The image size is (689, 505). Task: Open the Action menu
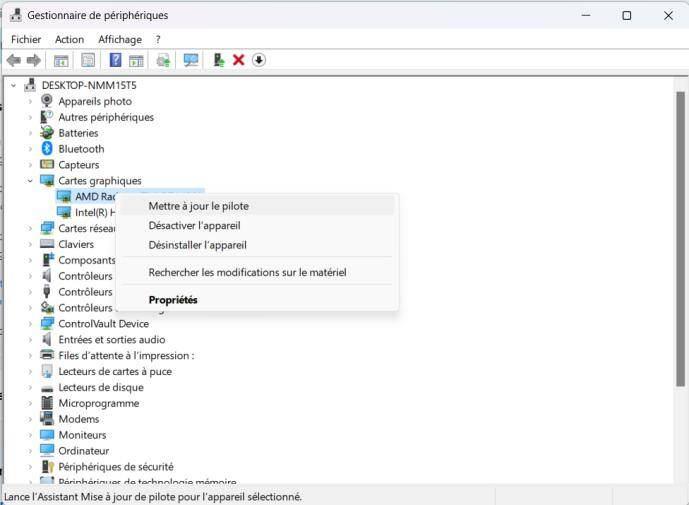pos(69,39)
